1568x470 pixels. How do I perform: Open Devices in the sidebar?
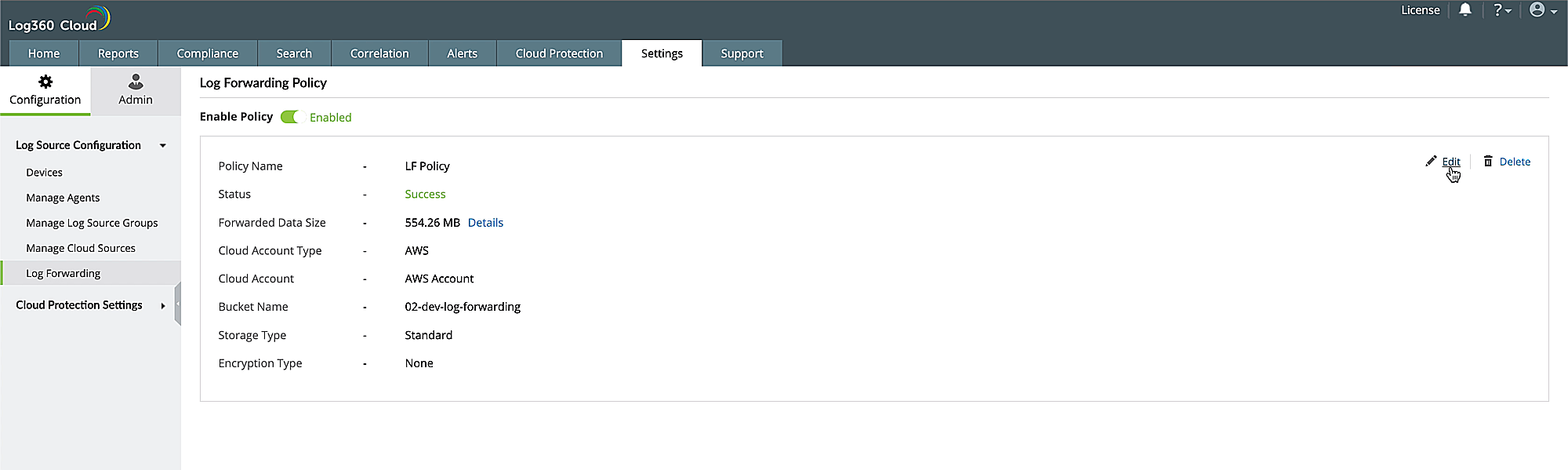point(44,173)
